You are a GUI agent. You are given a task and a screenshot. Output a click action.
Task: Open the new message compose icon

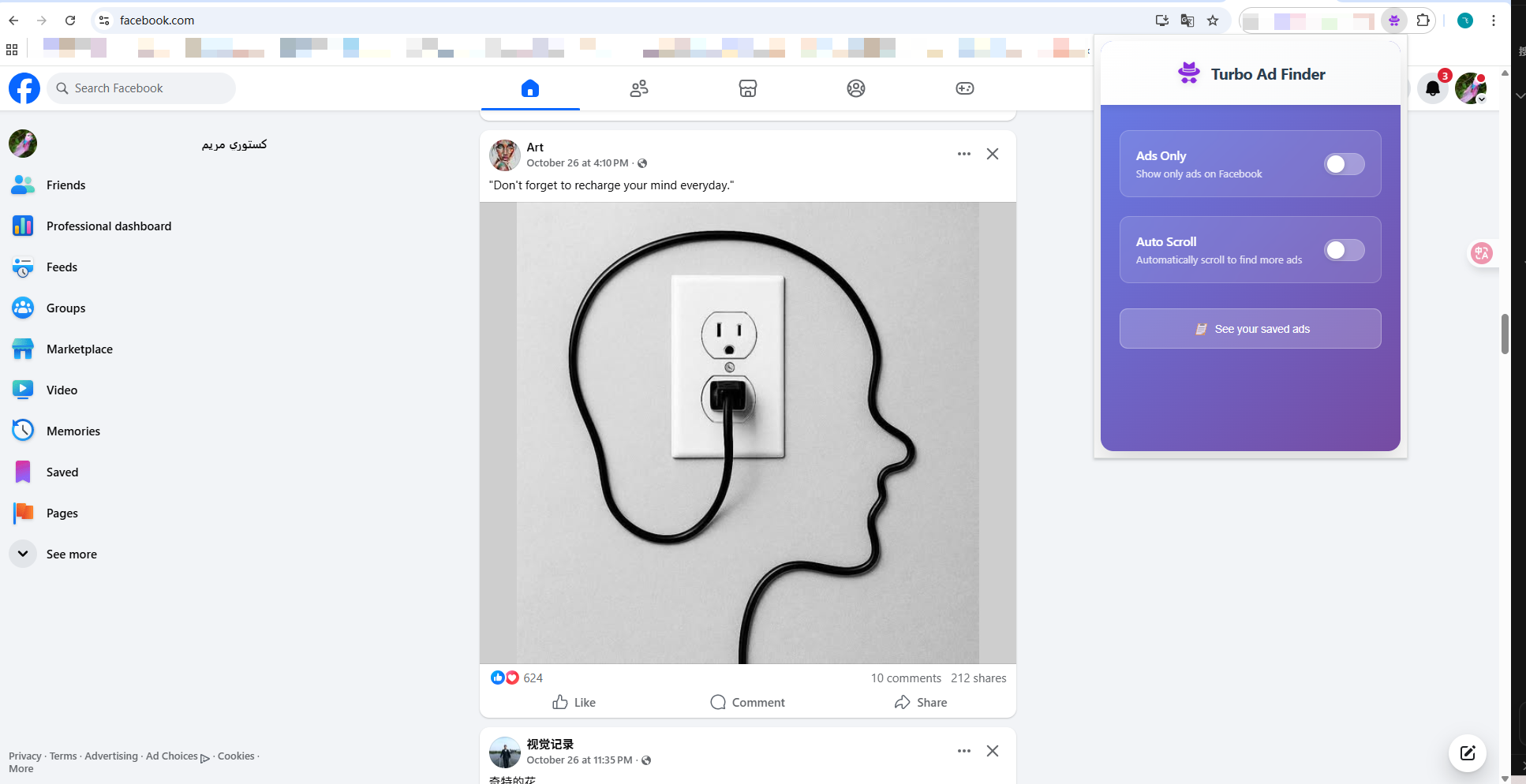(x=1467, y=752)
